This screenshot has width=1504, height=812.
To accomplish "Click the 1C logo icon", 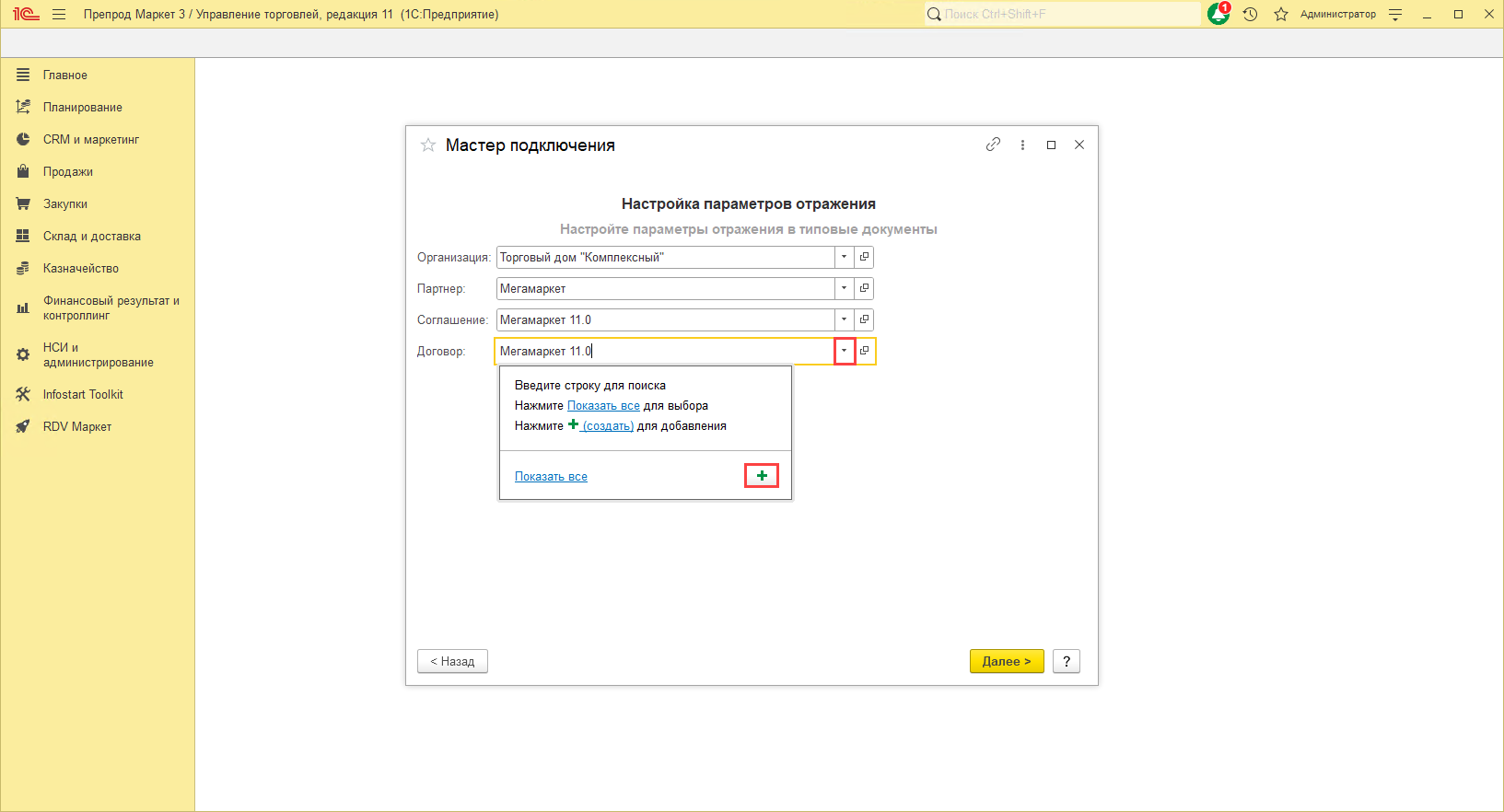I will pyautogui.click(x=26, y=14).
